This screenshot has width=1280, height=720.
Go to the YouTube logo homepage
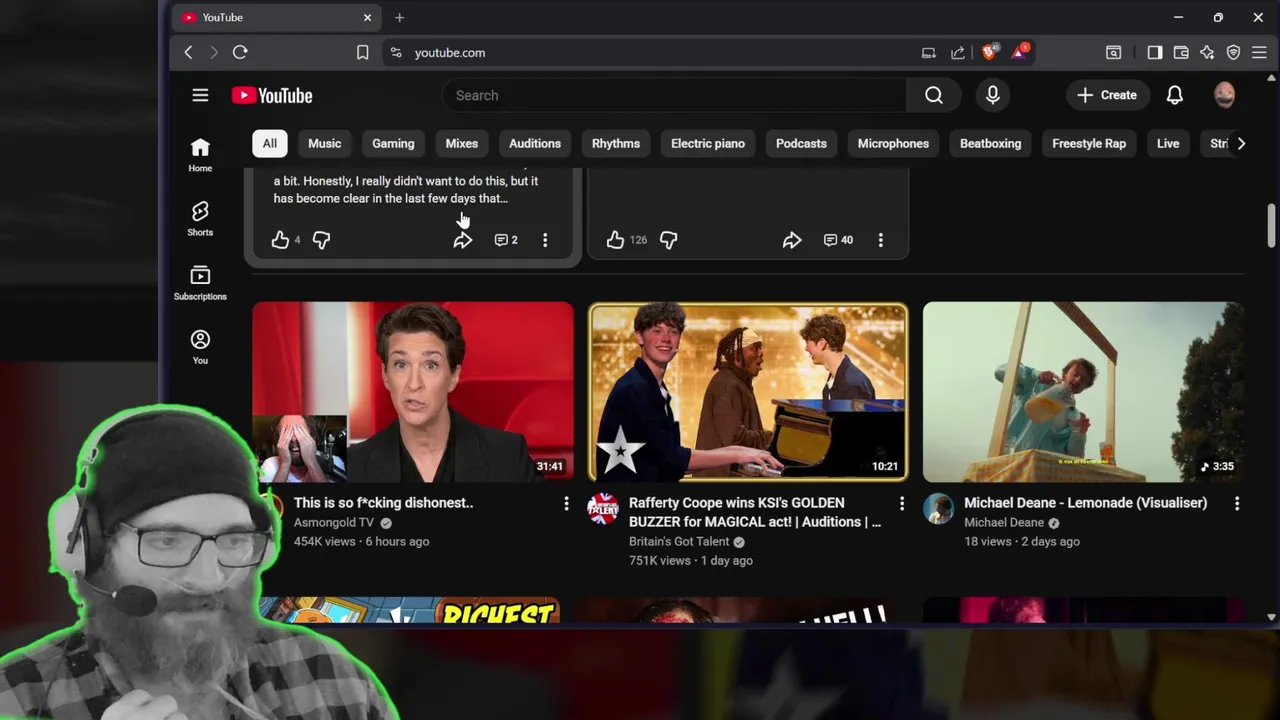click(272, 95)
